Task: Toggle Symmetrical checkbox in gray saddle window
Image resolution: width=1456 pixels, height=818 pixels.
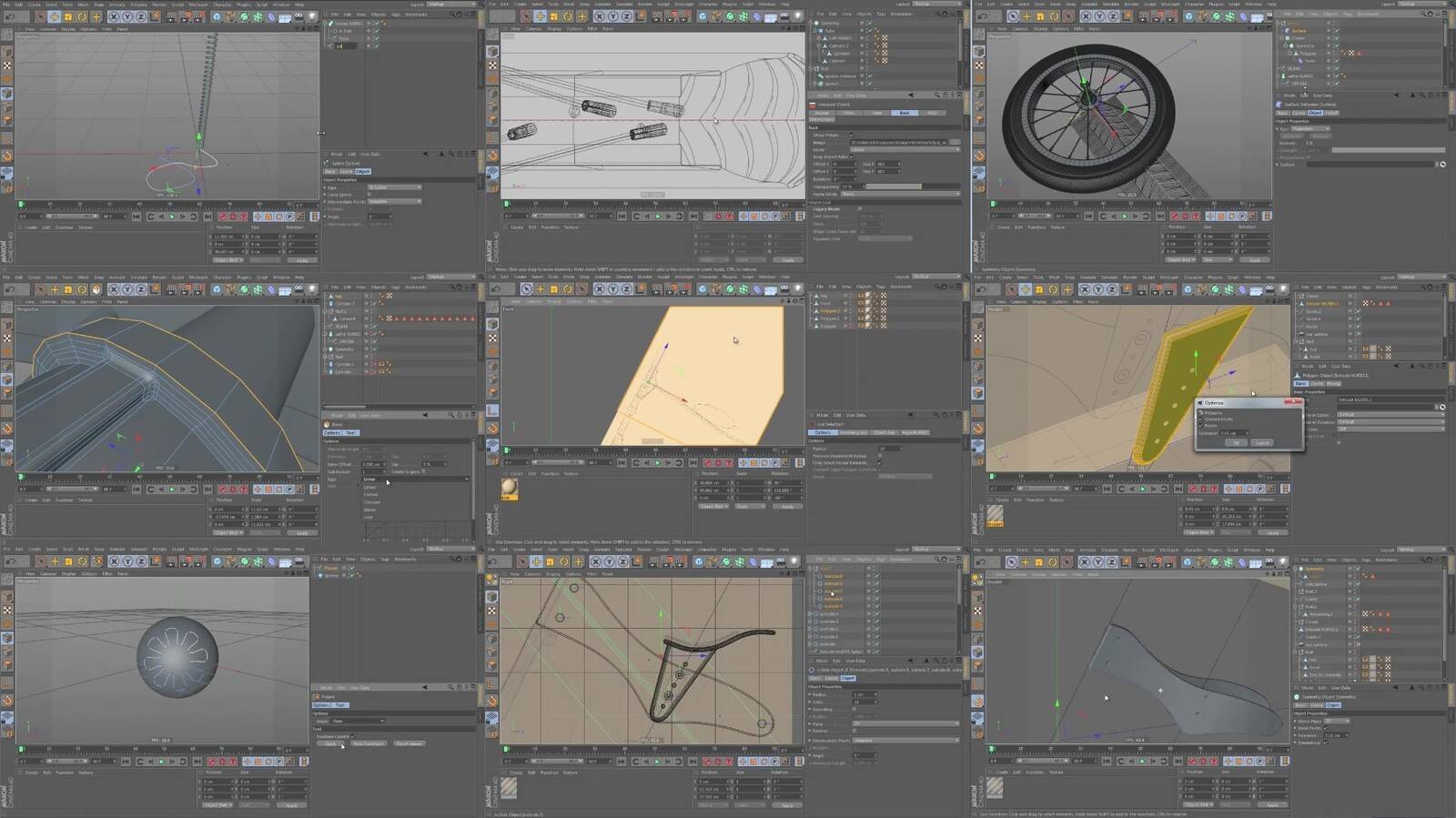Action: (x=1326, y=742)
